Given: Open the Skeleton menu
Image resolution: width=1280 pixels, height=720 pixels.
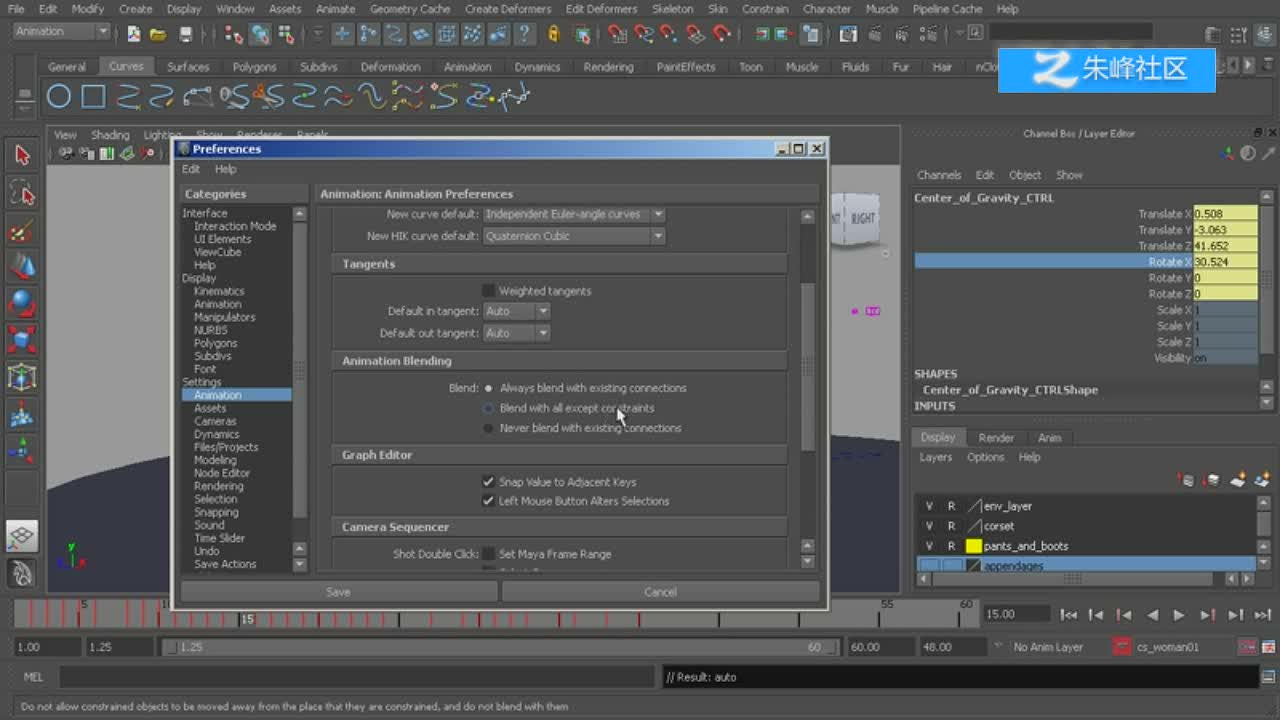Looking at the screenshot, I should click(x=672, y=9).
